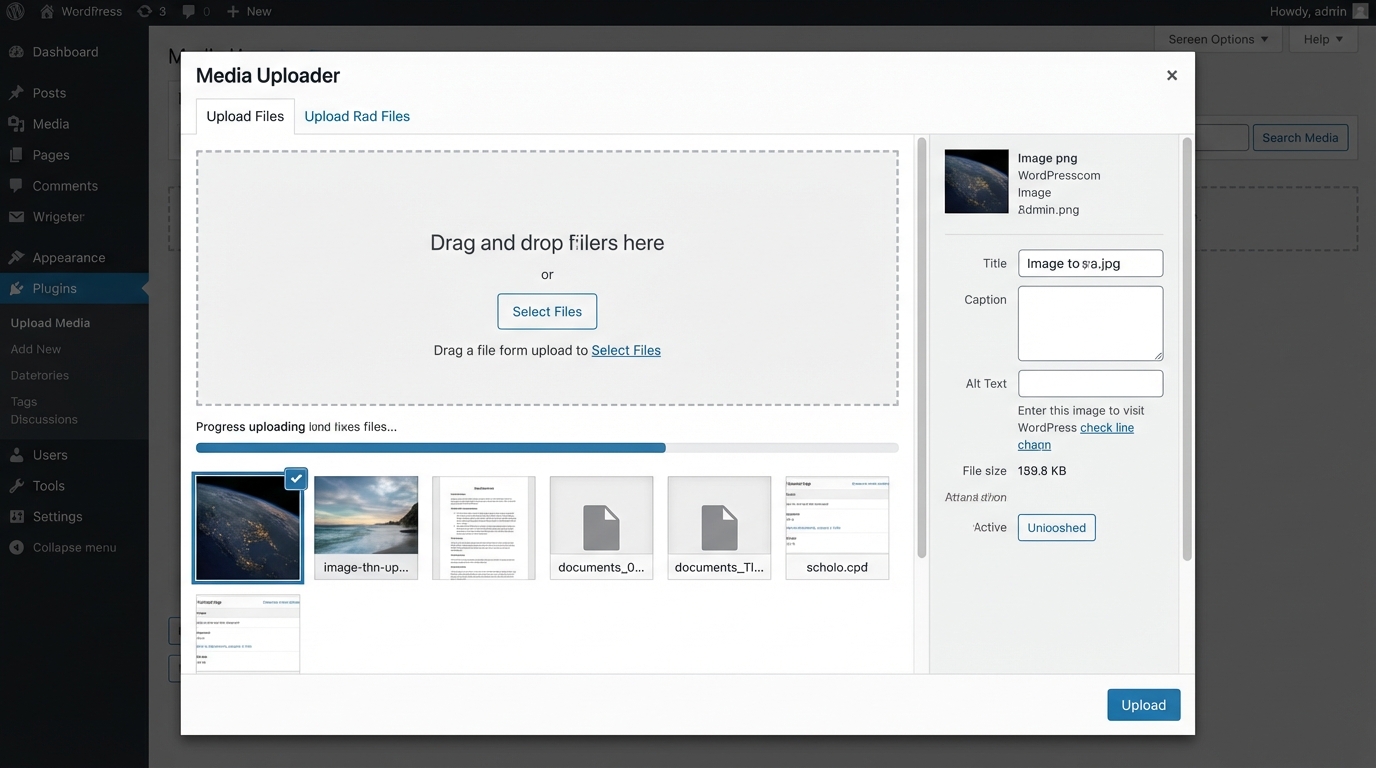Screen dimensions: 1376x768
Task: Click the Comments bubble icon in sidebar
Action: point(17,185)
